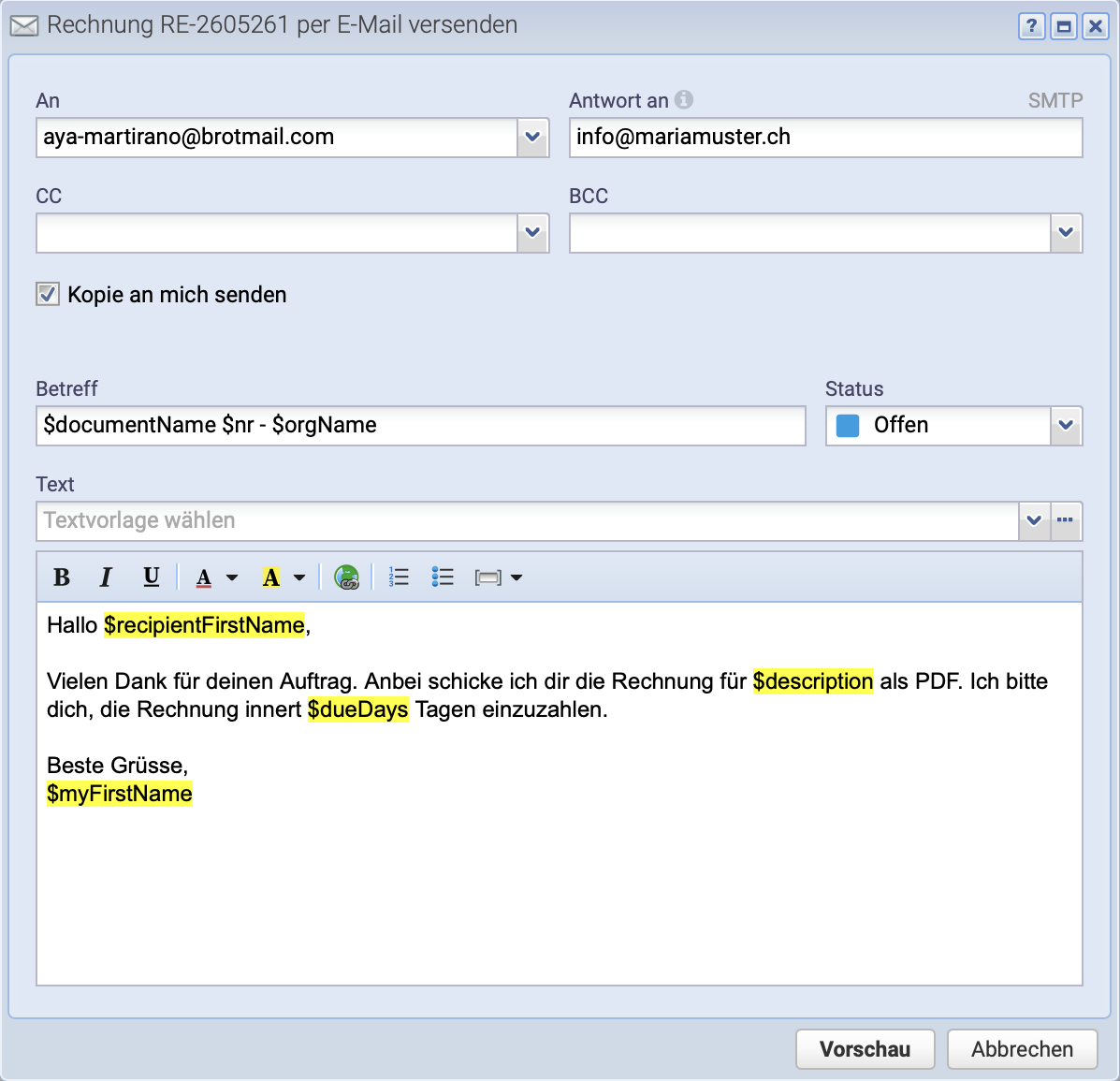
Task: Click the envelope icon in title bar
Action: pos(24,25)
